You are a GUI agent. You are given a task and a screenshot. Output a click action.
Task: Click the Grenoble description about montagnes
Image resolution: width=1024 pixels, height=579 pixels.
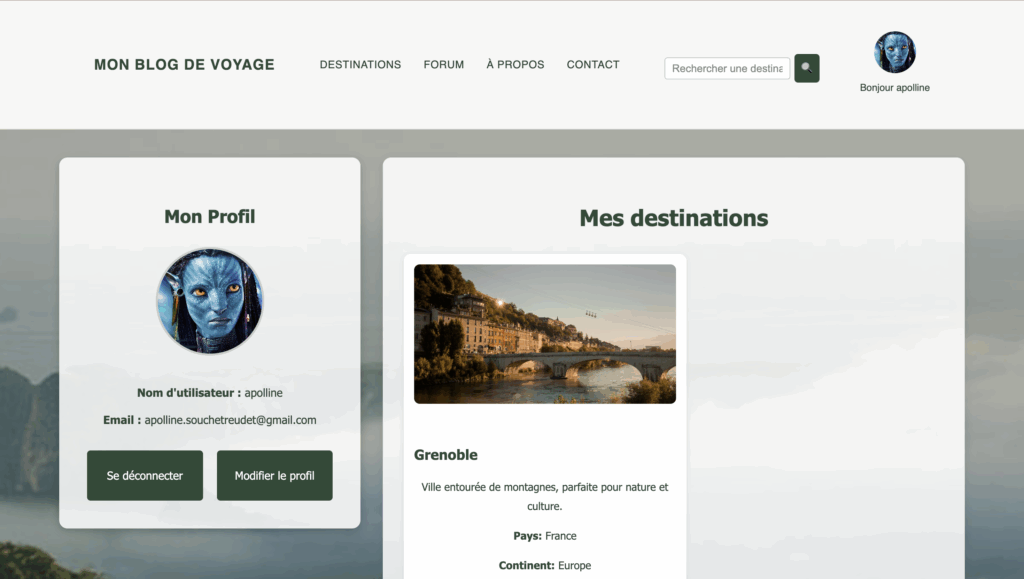tap(545, 496)
